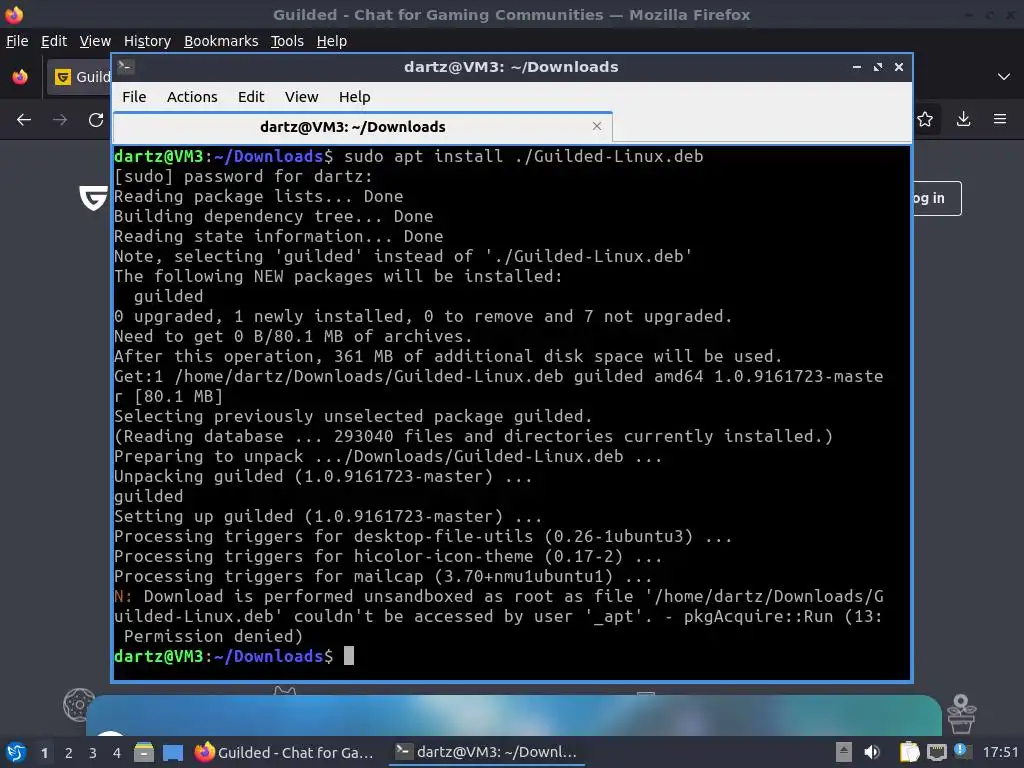The image size is (1024, 768).
Task: Open Firefox hamburger application menu
Action: 1000,119
